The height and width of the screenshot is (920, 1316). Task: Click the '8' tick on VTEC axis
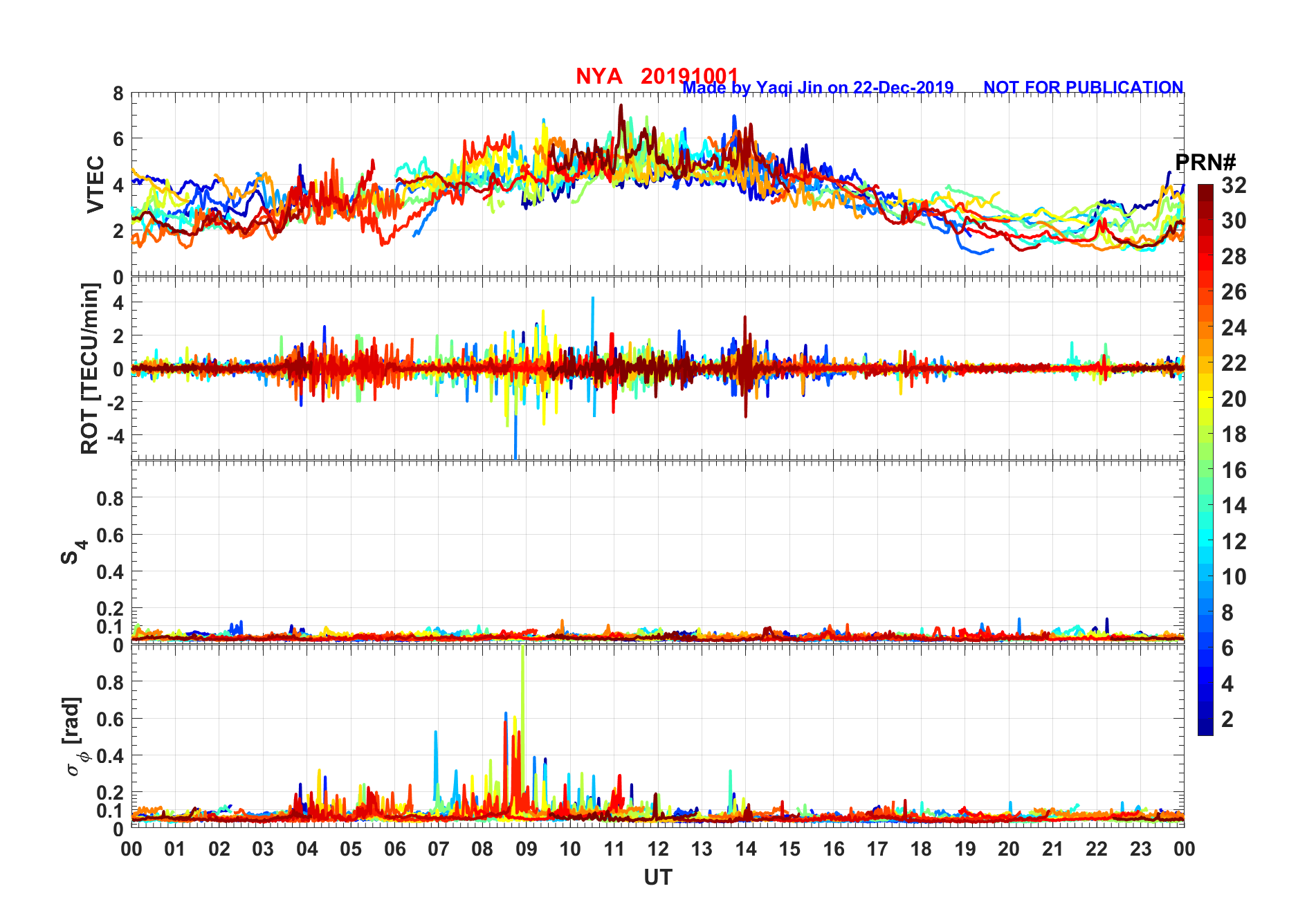coord(118,93)
